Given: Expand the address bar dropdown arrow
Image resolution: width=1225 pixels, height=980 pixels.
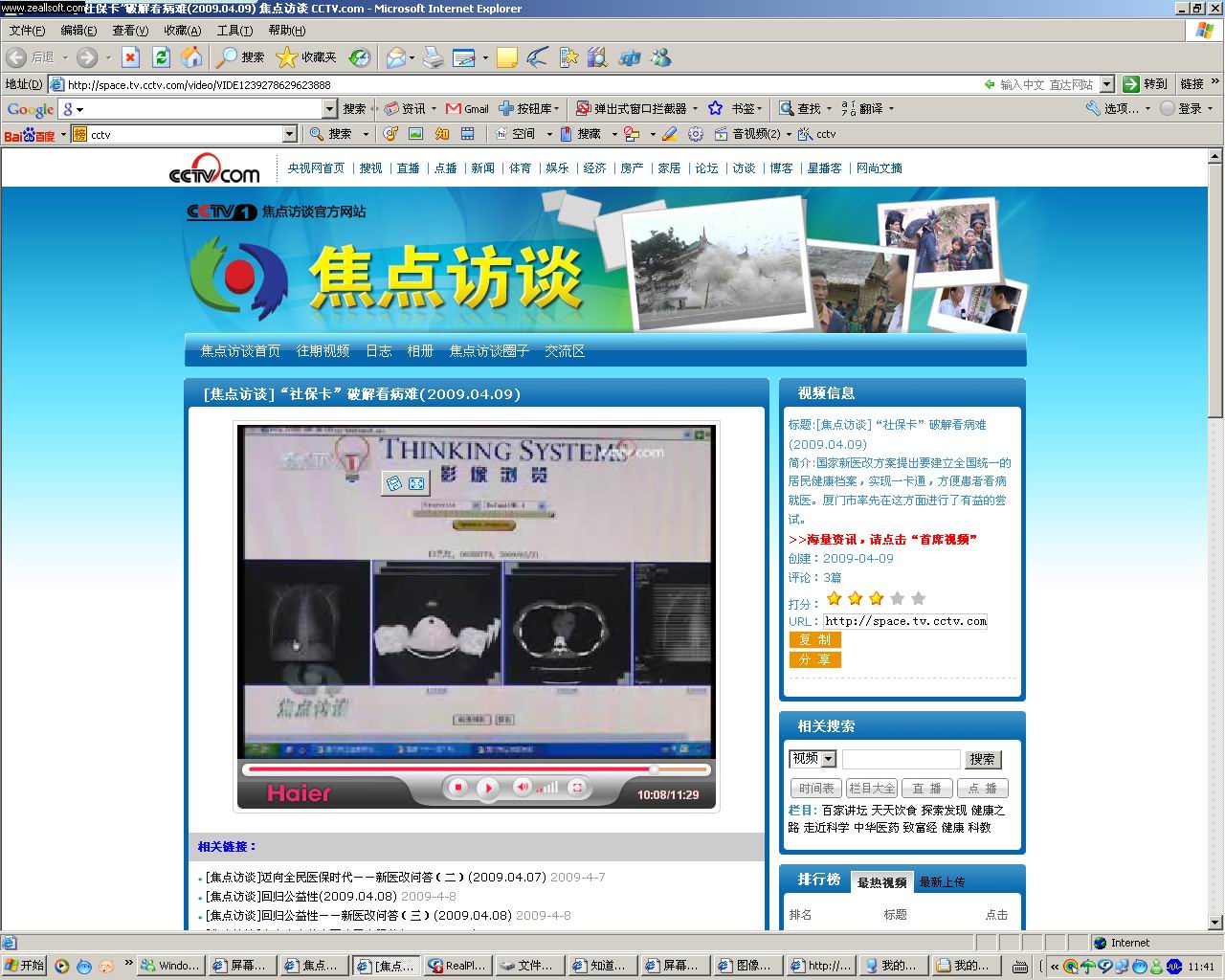Looking at the screenshot, I should coord(1106,84).
